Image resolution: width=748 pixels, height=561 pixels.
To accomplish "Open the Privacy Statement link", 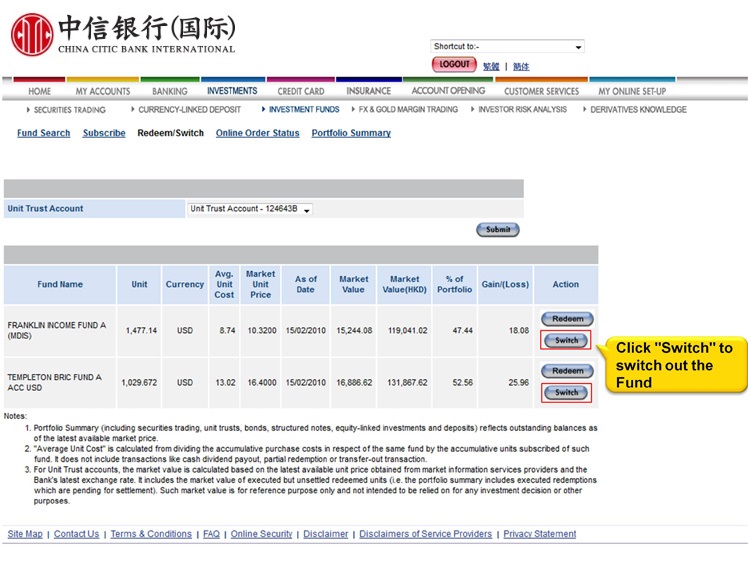I will point(540,534).
